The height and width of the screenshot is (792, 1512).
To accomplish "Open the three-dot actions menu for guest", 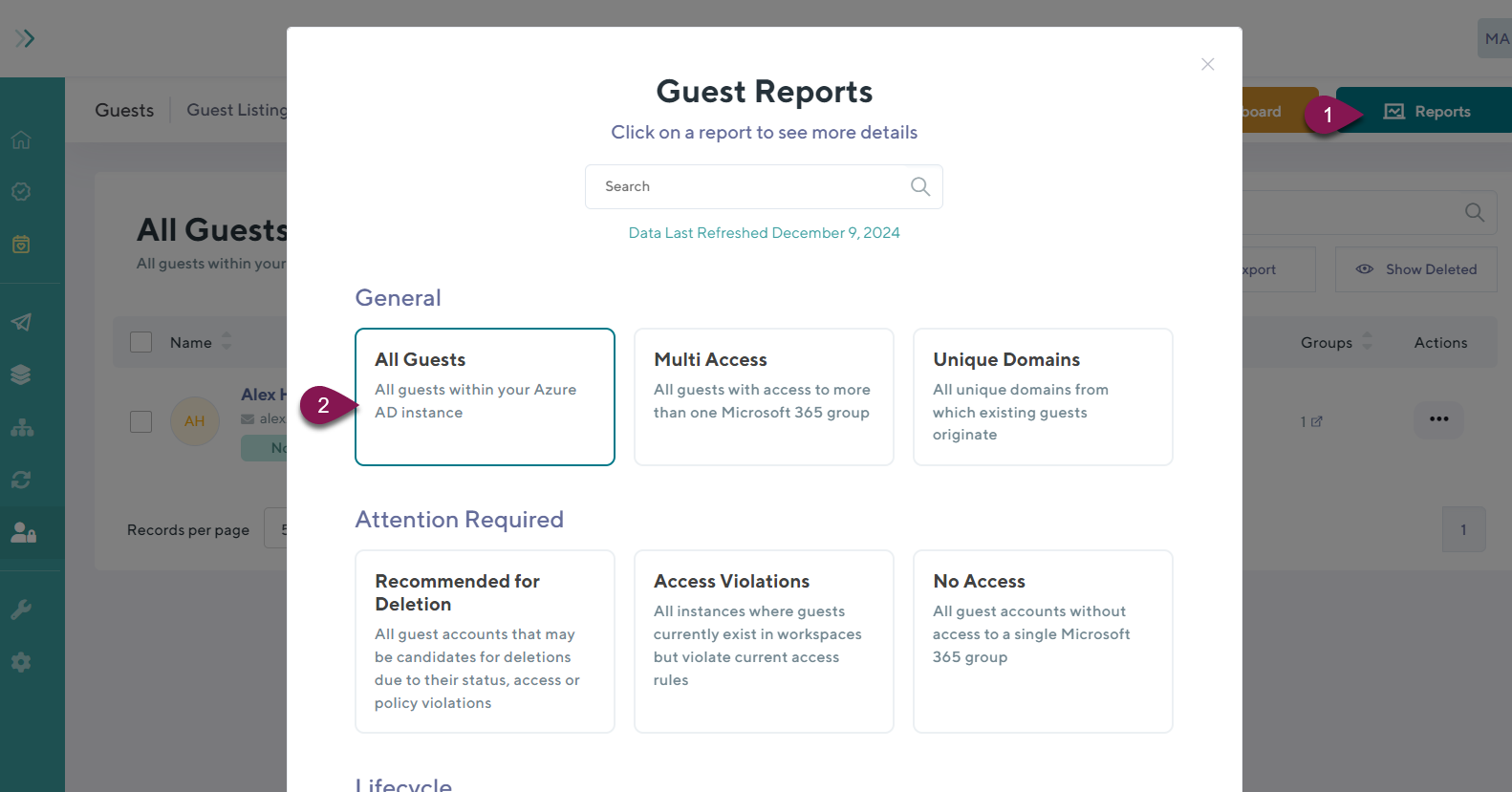I will pos(1438,419).
